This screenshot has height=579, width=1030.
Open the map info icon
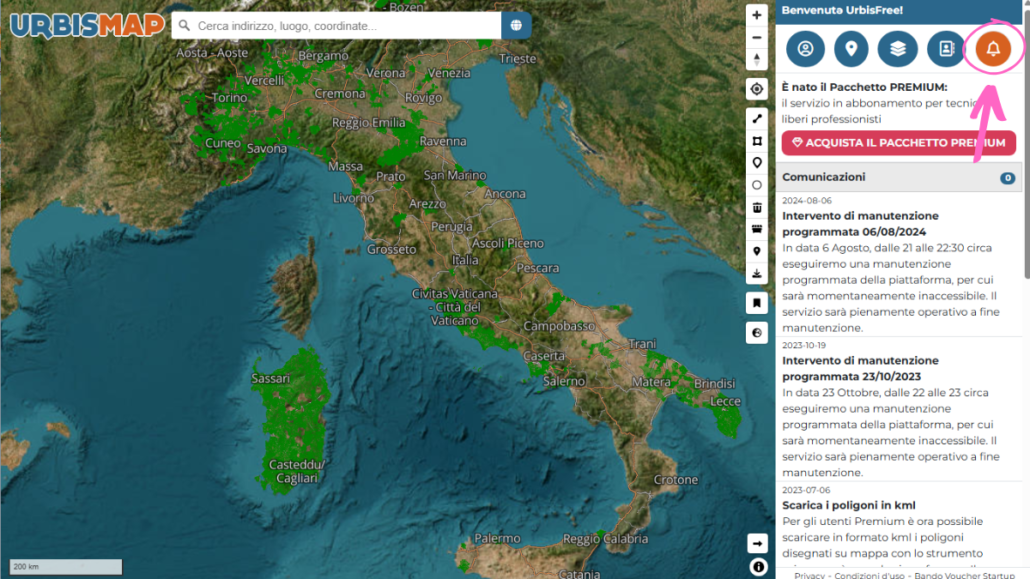[x=758, y=567]
